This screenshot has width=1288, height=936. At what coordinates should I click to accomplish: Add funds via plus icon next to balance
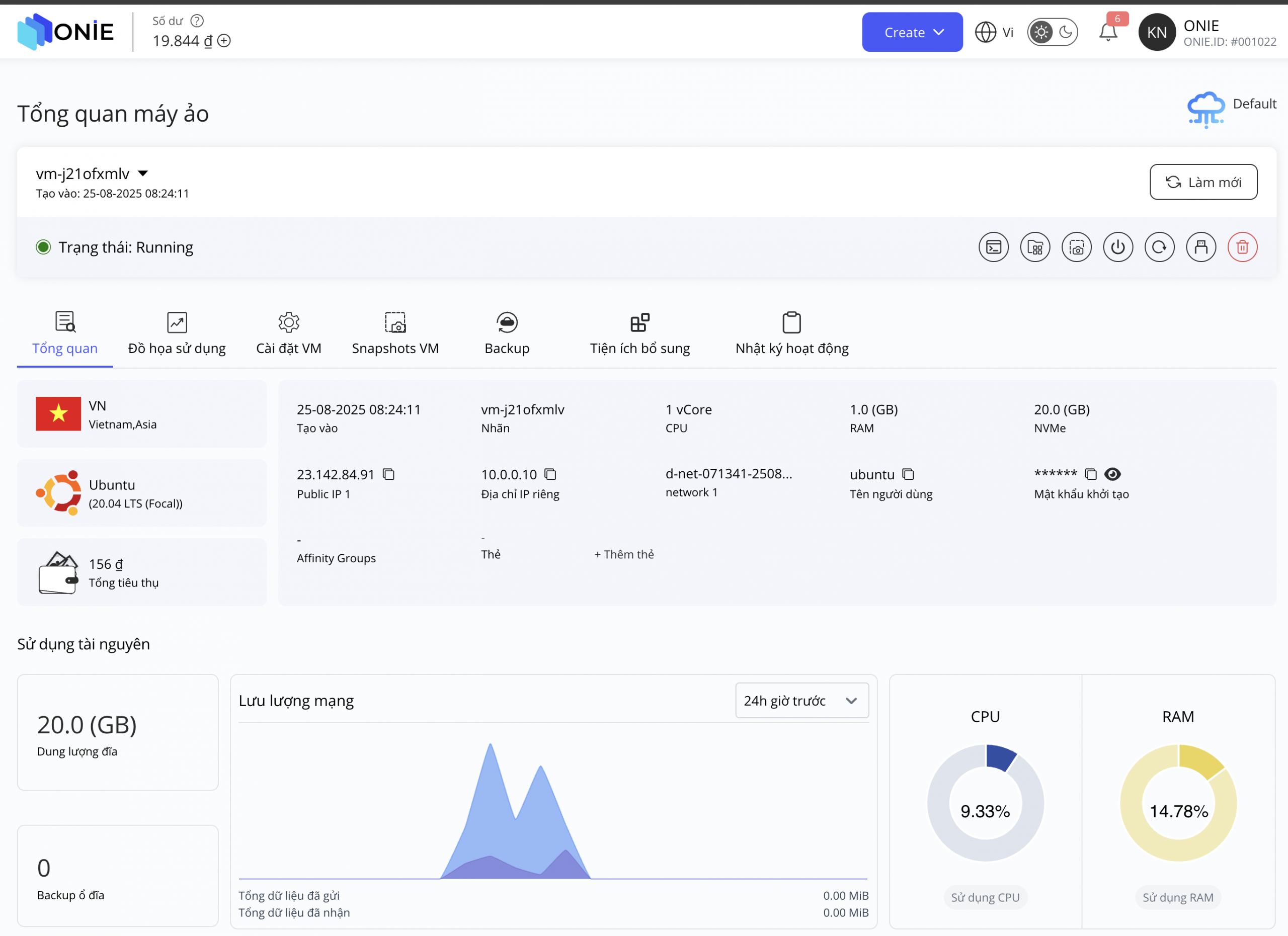224,41
